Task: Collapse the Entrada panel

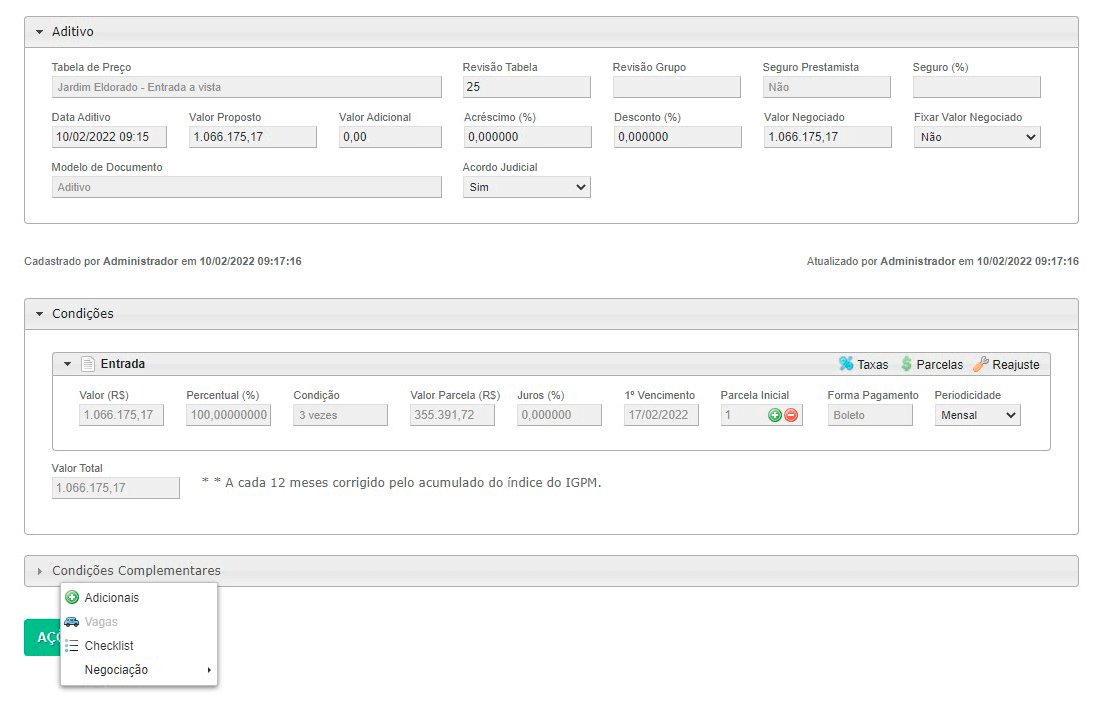Action: 68,364
